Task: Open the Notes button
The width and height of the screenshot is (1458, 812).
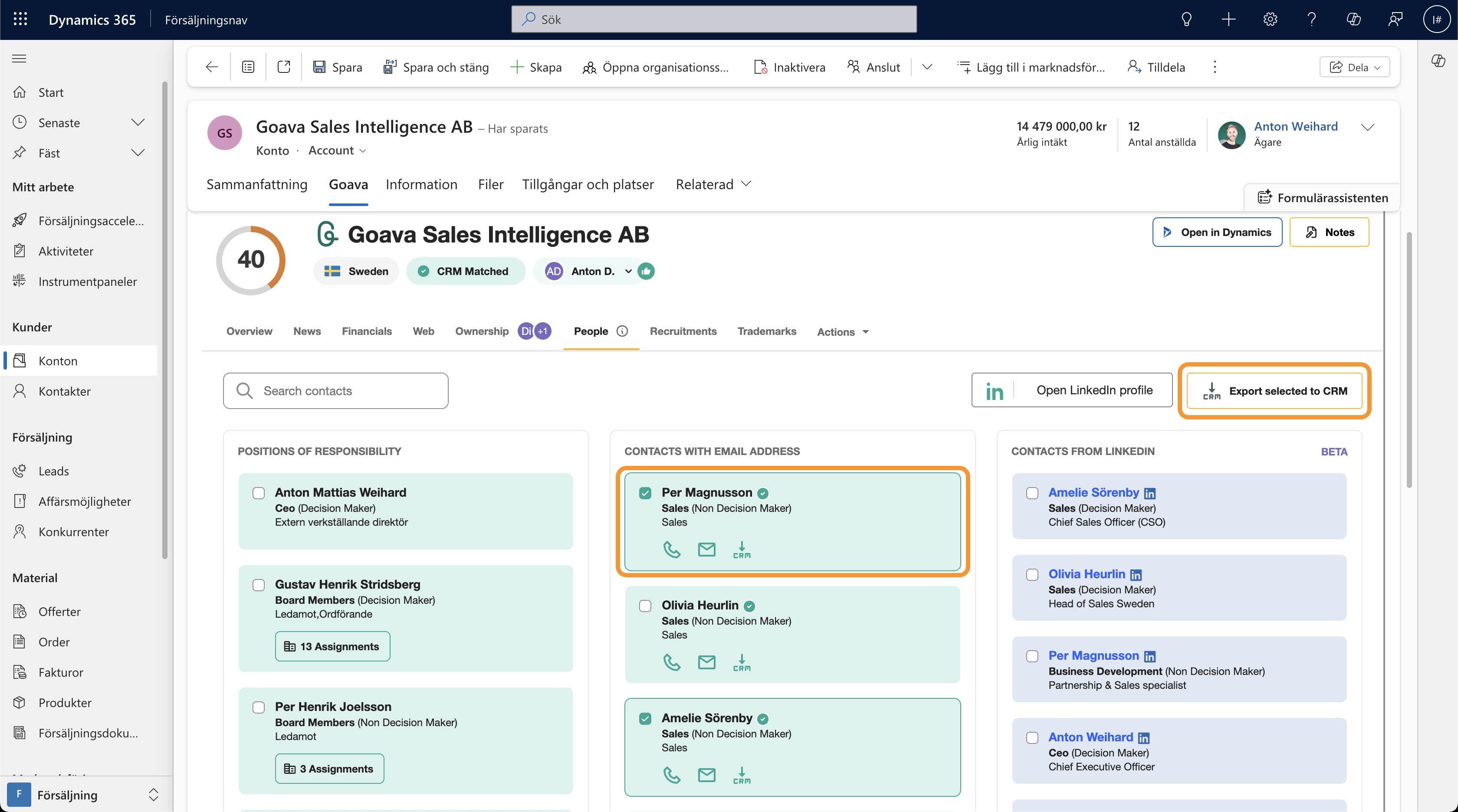Action: point(1329,232)
